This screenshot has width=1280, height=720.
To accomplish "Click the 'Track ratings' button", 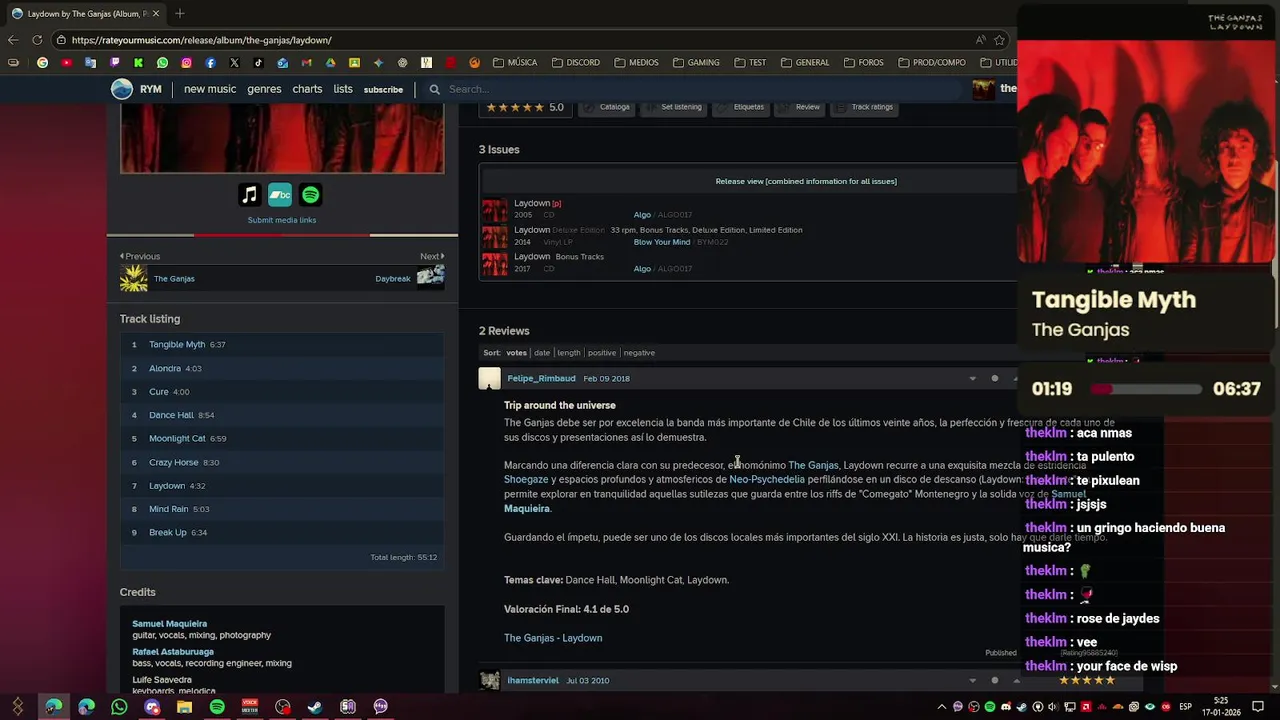I will (864, 107).
